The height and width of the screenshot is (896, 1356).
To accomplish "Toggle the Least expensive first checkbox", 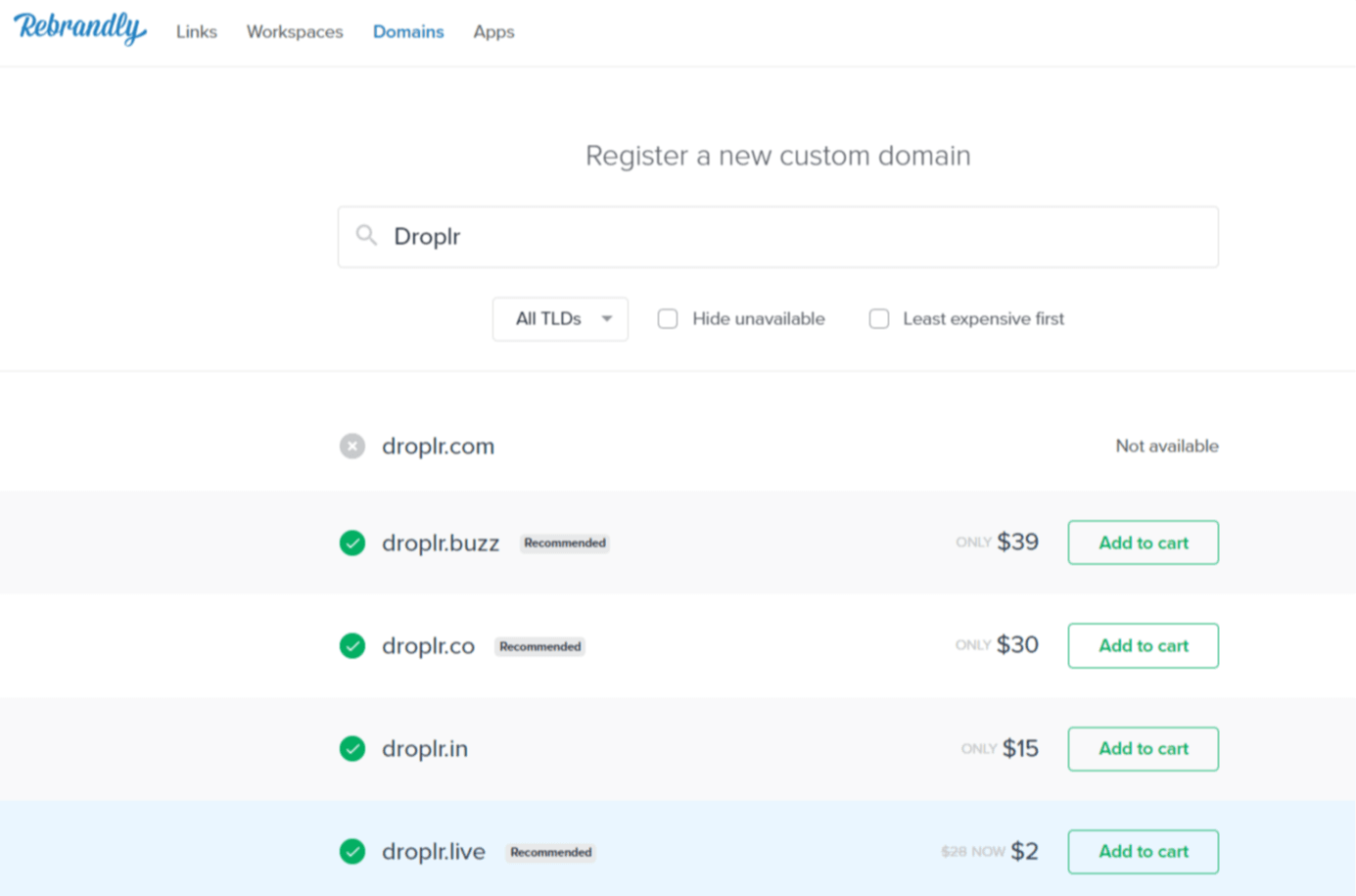I will pyautogui.click(x=879, y=319).
